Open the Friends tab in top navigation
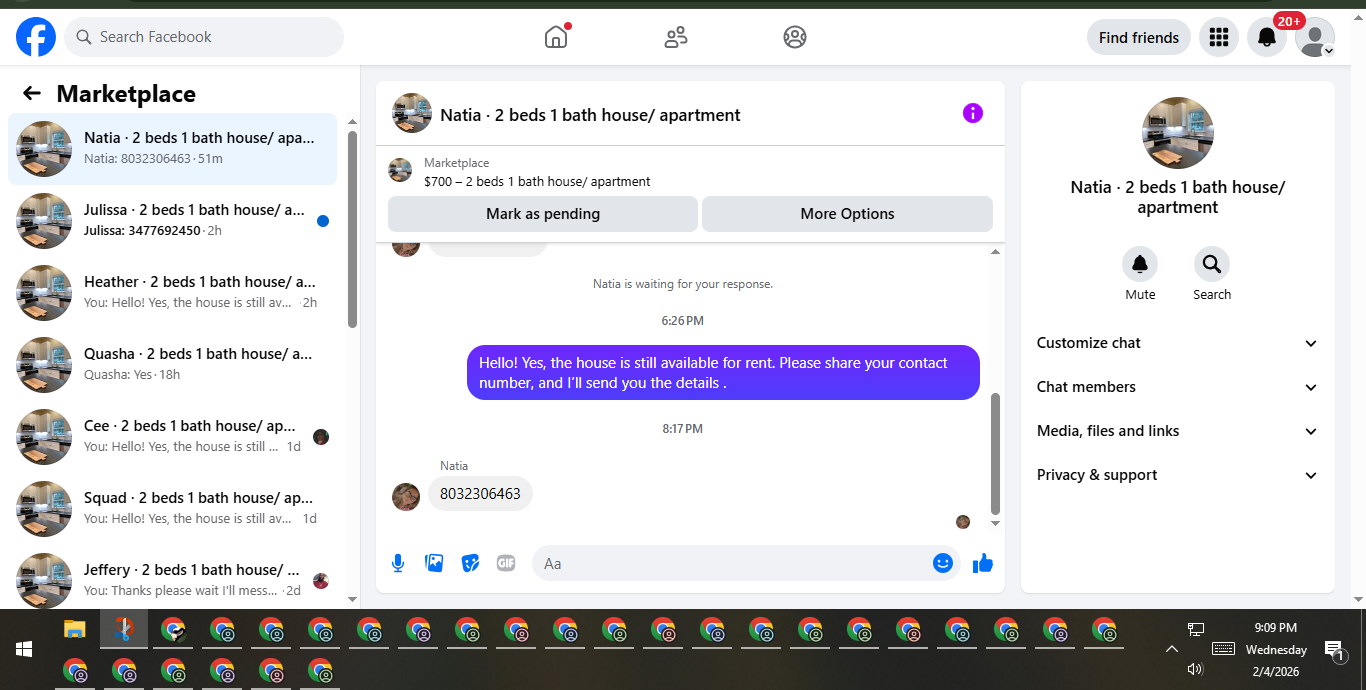 click(676, 37)
